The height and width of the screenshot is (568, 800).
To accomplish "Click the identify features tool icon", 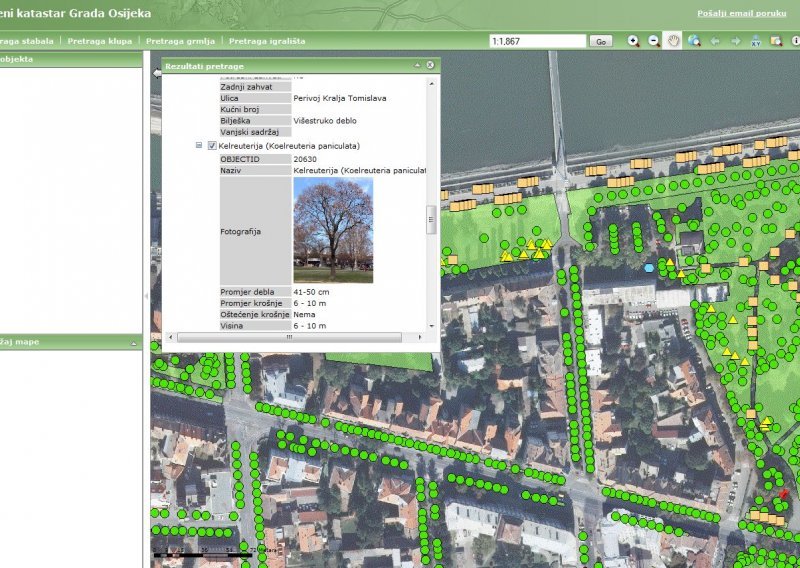I will (x=776, y=41).
